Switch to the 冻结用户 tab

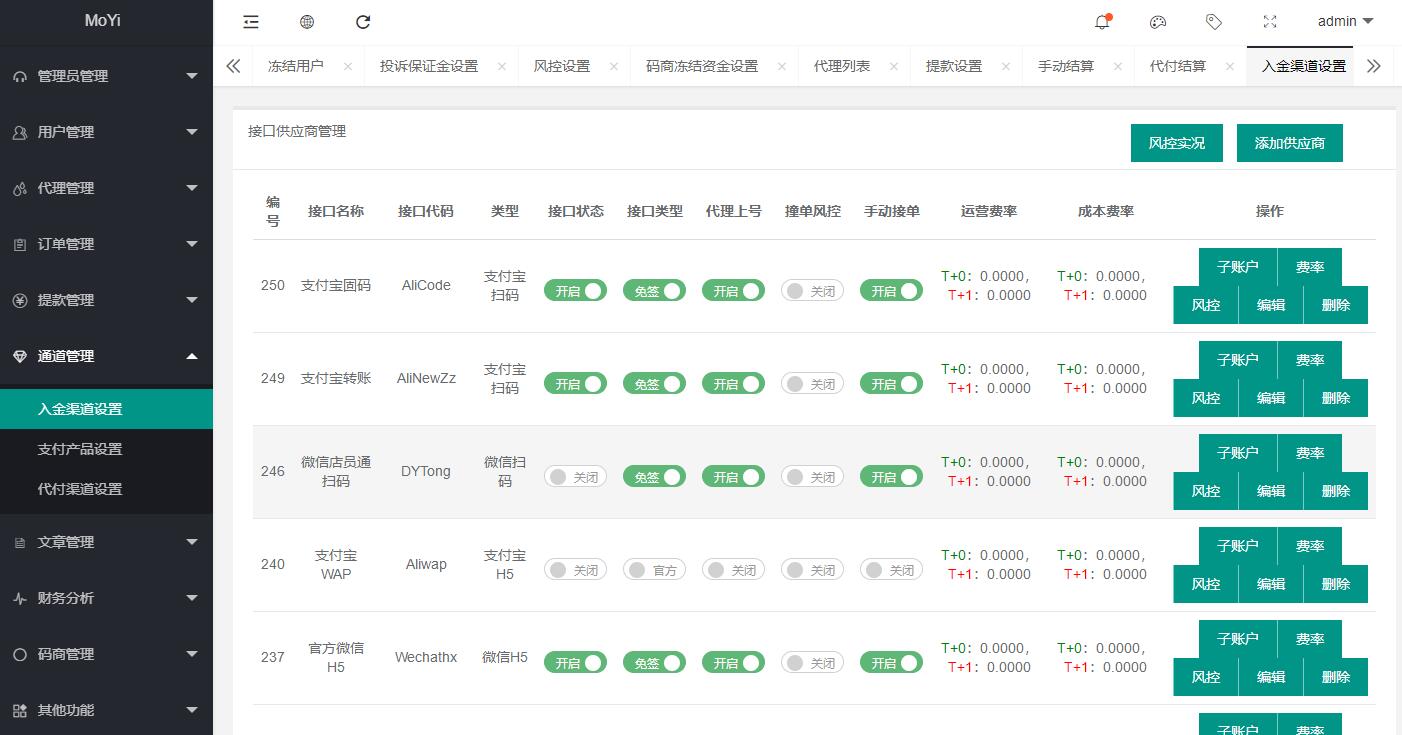coord(296,66)
